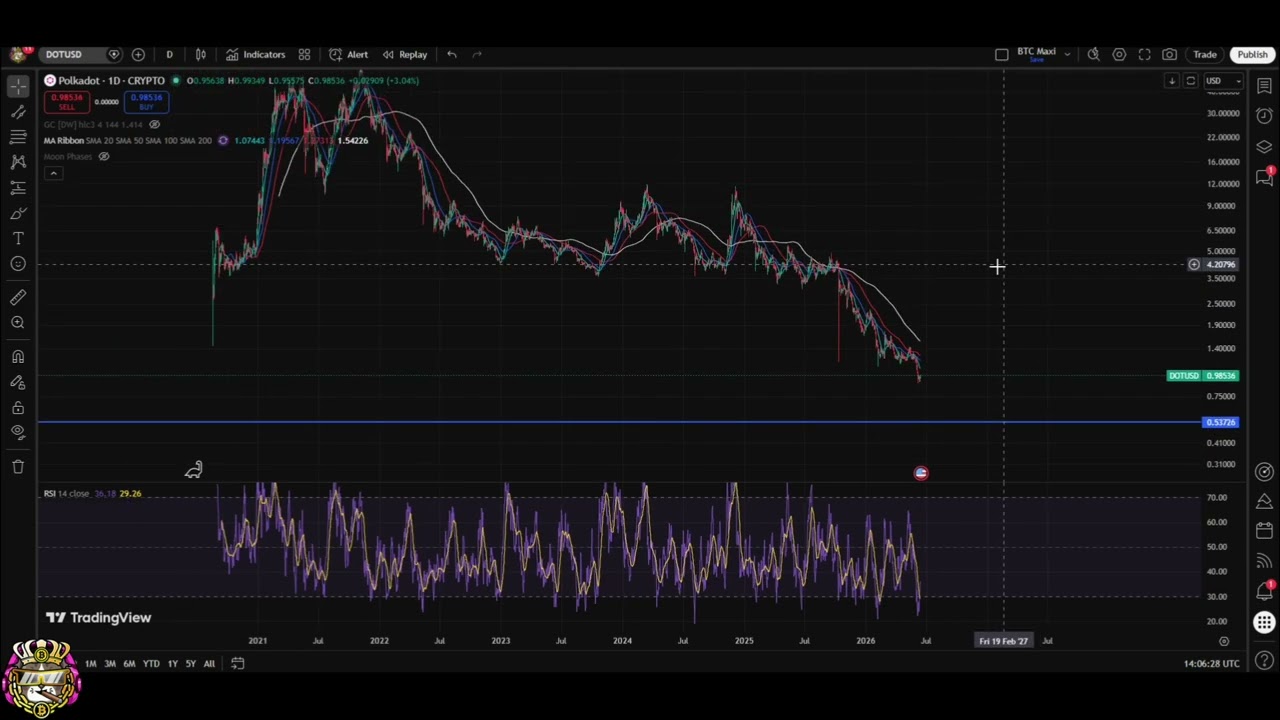Click the BTC Maxi layout name

pyautogui.click(x=1036, y=52)
